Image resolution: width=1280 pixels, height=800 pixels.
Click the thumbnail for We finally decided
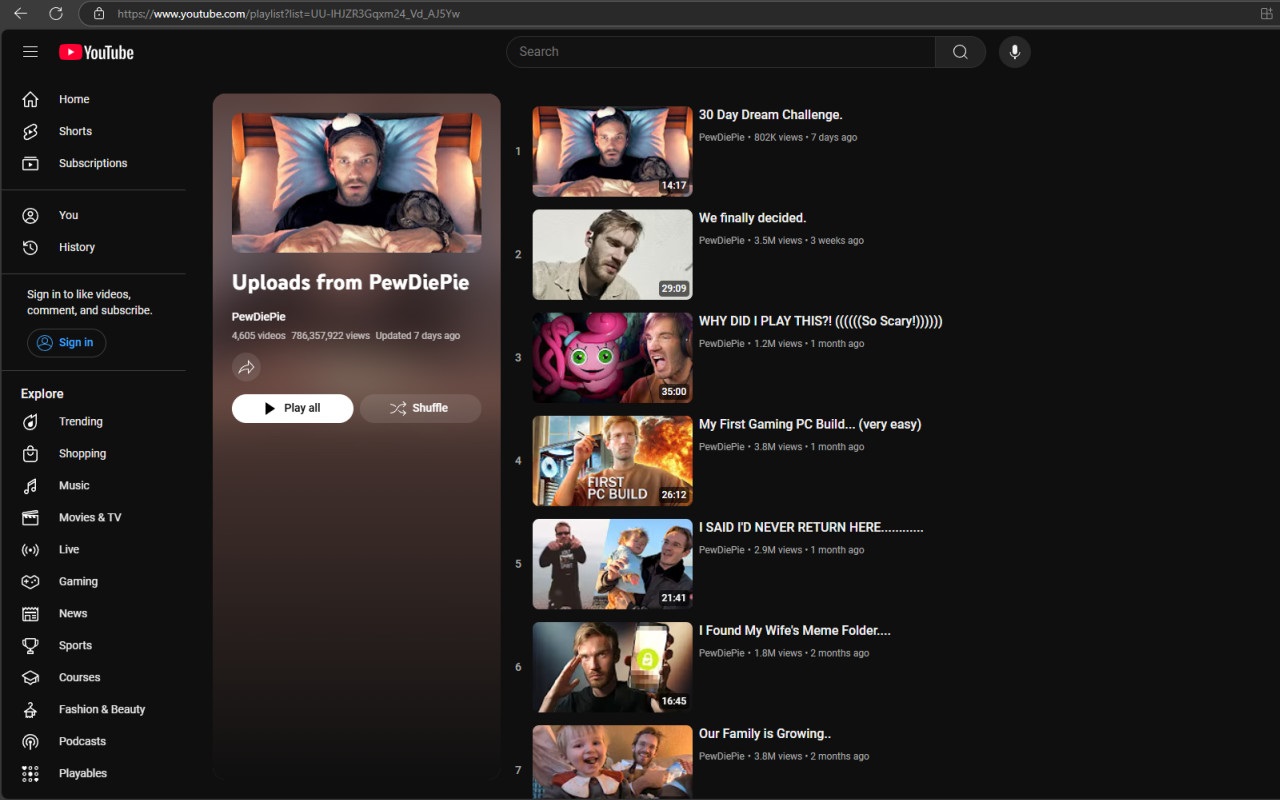[611, 254]
